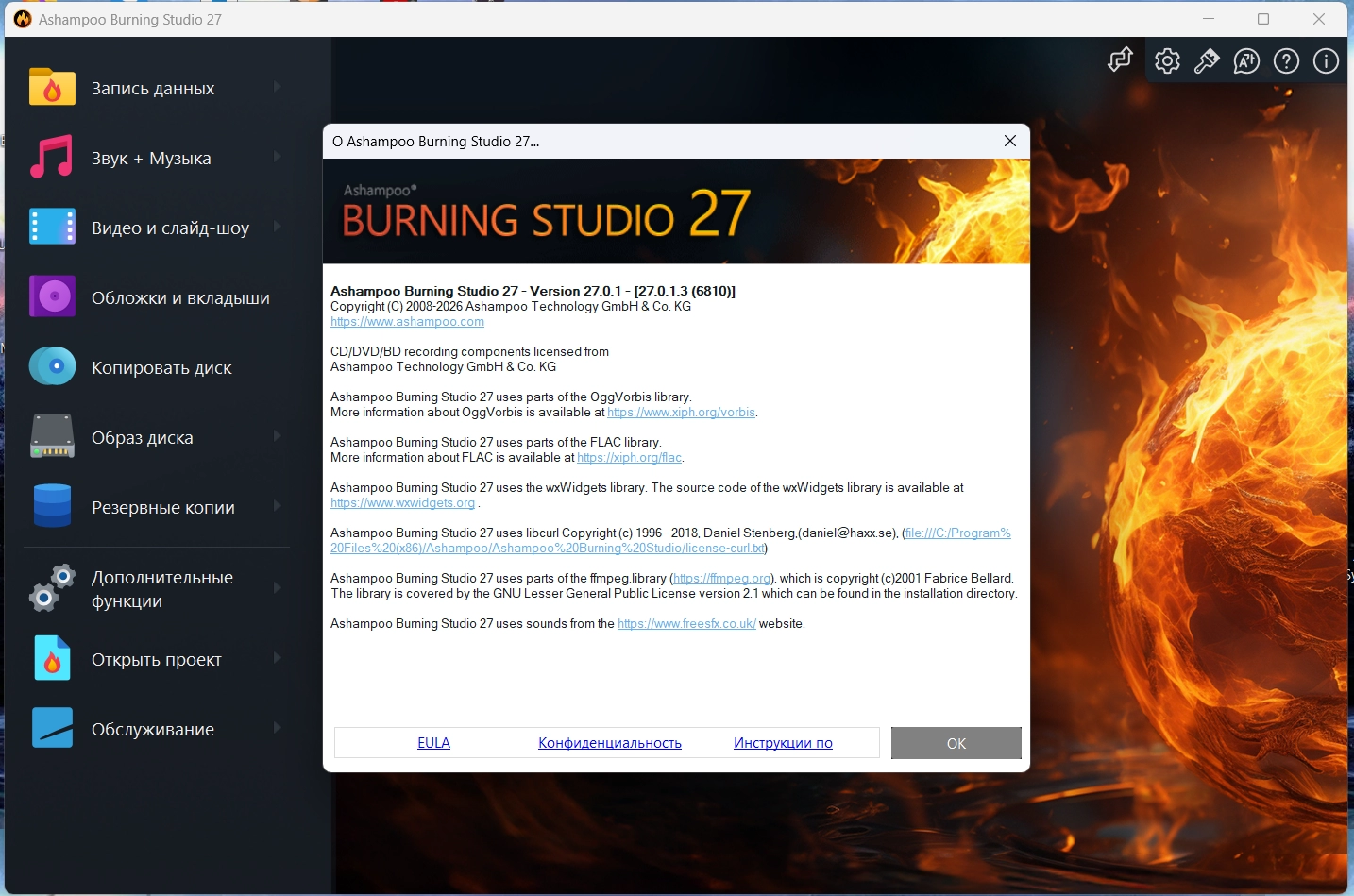
Task: Click the BURNING STUDIO 27 banner image
Action: click(x=676, y=211)
